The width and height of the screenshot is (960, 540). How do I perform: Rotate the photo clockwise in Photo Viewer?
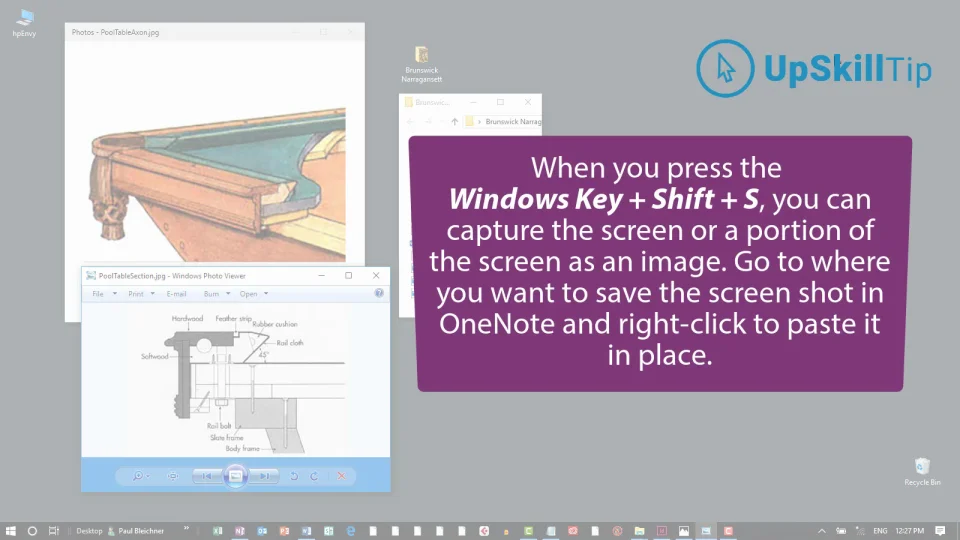(x=314, y=476)
